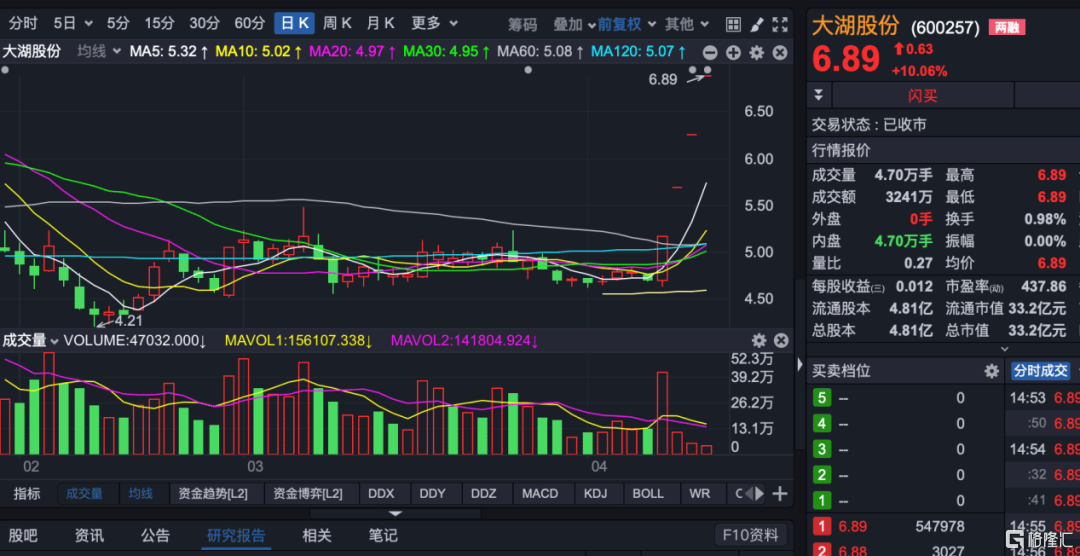Enable the 资金博弈[L2] indicator
1080x556 pixels.
pyautogui.click(x=307, y=493)
